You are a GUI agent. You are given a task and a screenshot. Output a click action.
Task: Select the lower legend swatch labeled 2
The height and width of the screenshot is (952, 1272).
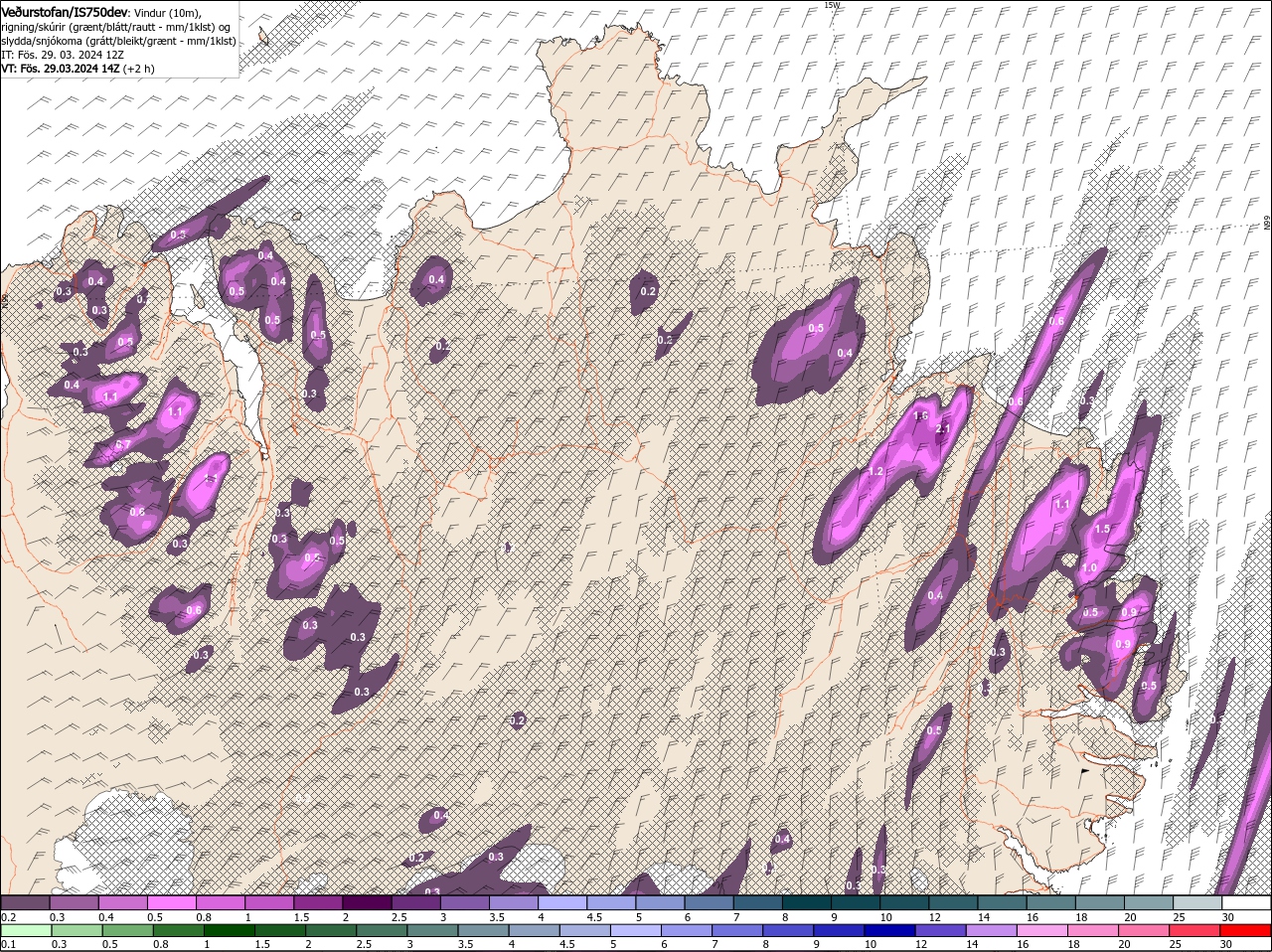(331, 931)
